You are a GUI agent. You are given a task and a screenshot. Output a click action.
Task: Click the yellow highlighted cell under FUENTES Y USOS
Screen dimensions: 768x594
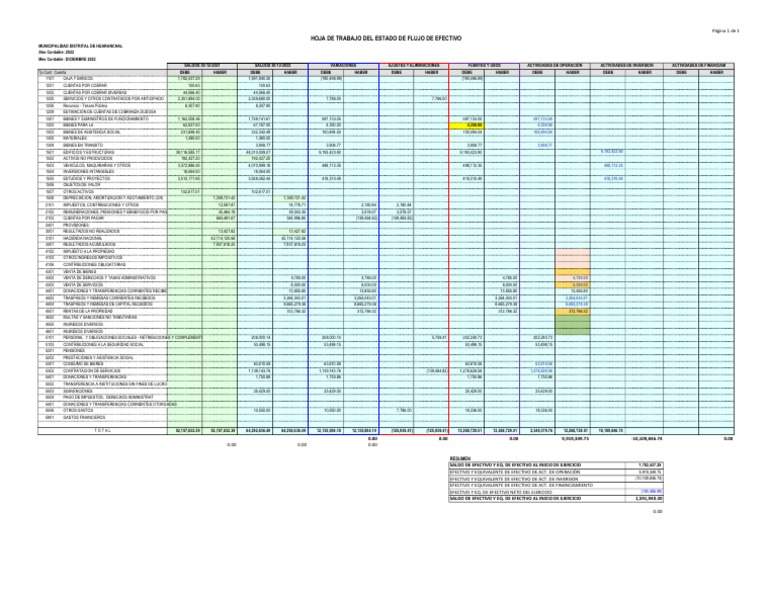466,125
